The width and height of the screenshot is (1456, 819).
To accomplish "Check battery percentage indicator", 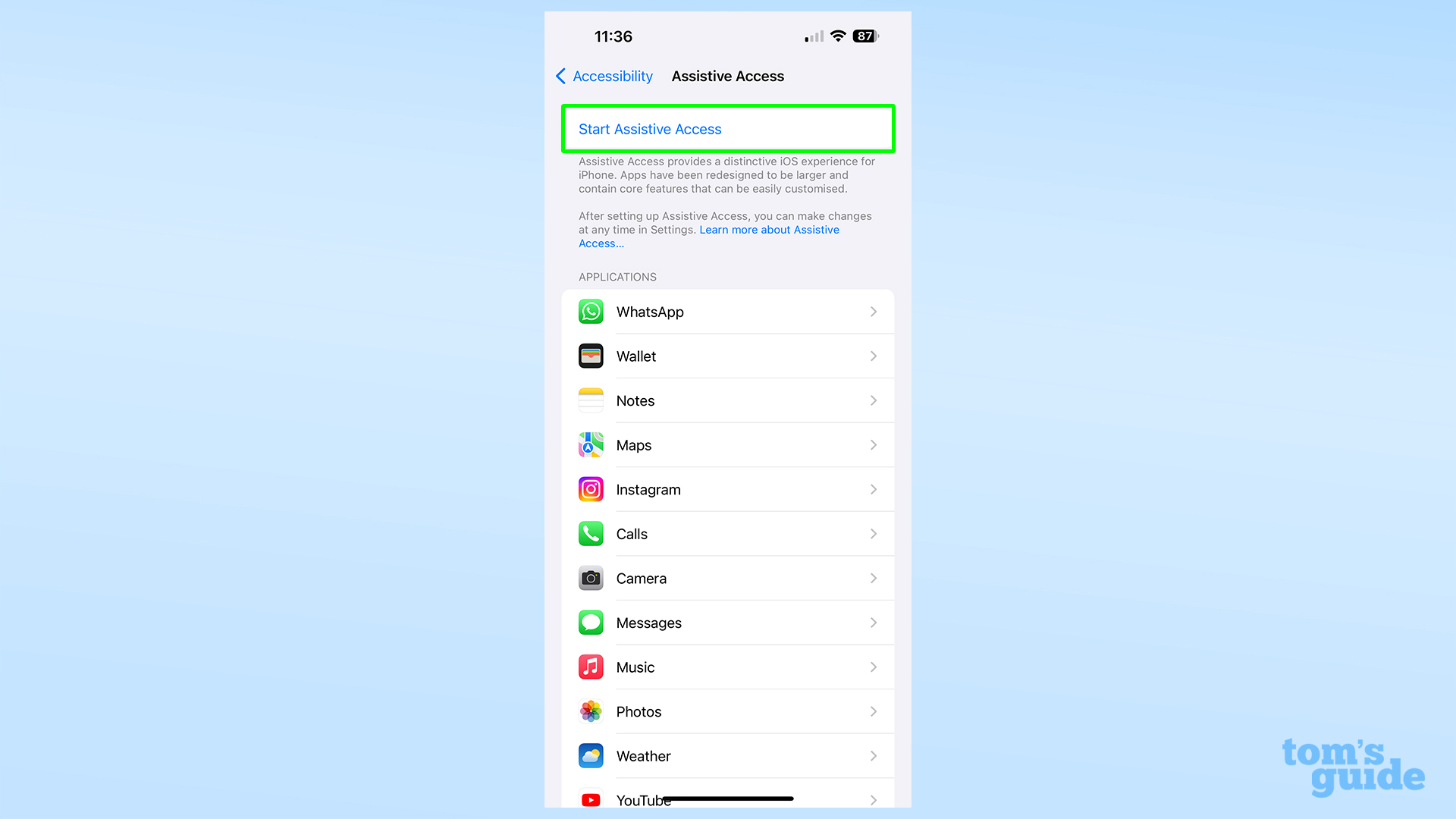I will point(864,36).
